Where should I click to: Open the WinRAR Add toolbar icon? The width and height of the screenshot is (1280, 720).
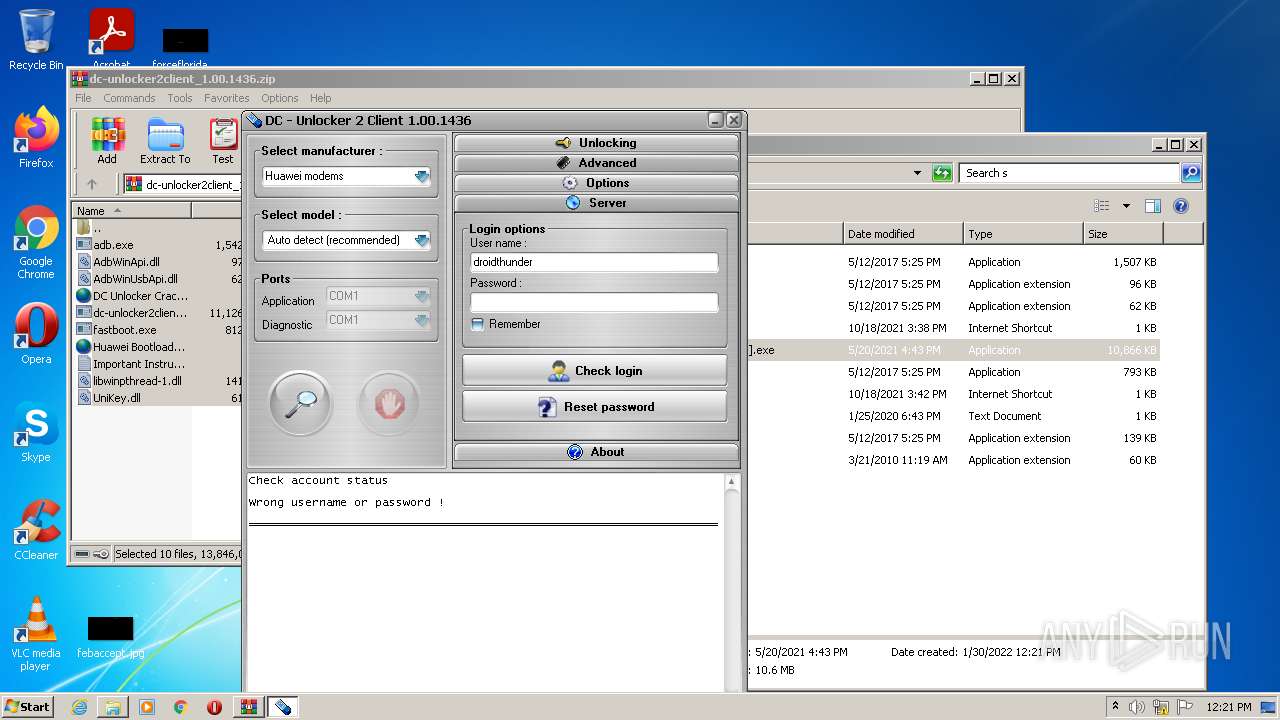pyautogui.click(x=107, y=141)
